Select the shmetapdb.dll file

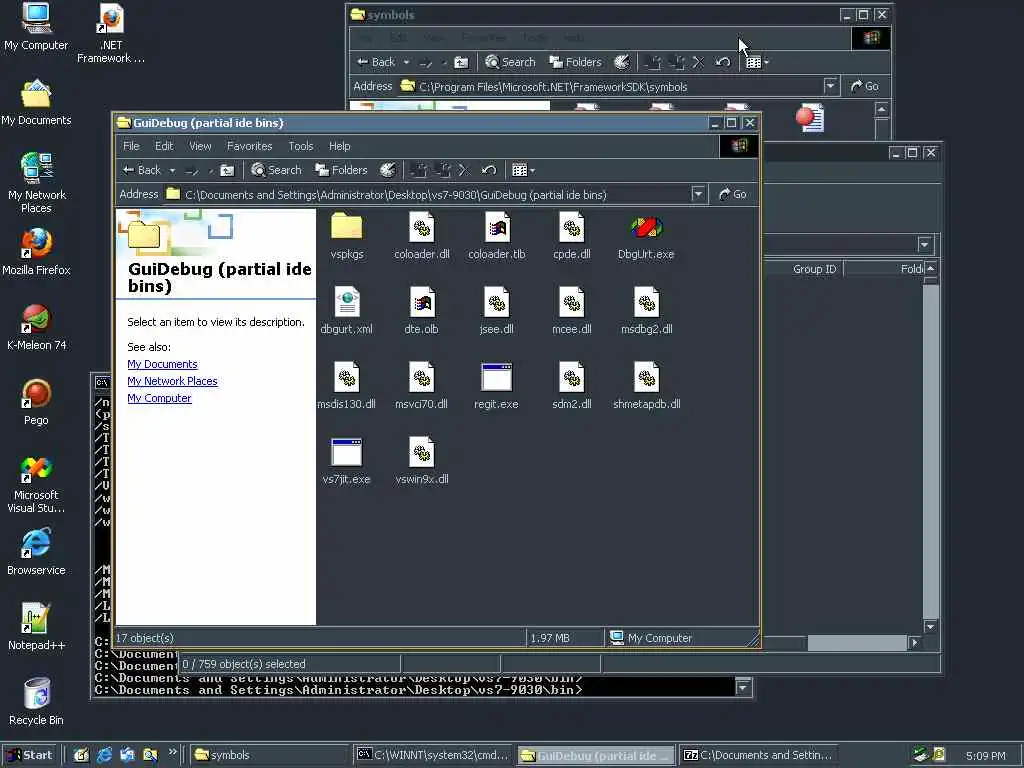(646, 386)
